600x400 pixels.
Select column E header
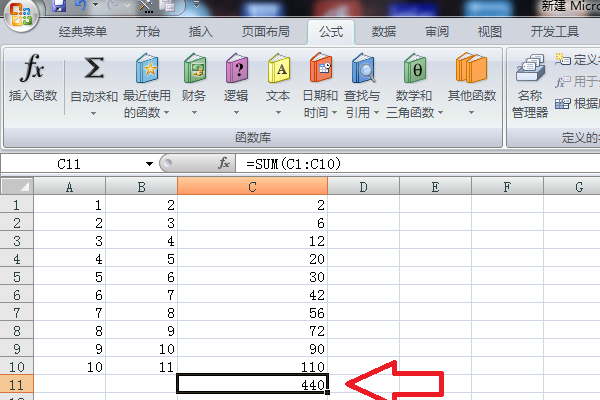click(435, 187)
